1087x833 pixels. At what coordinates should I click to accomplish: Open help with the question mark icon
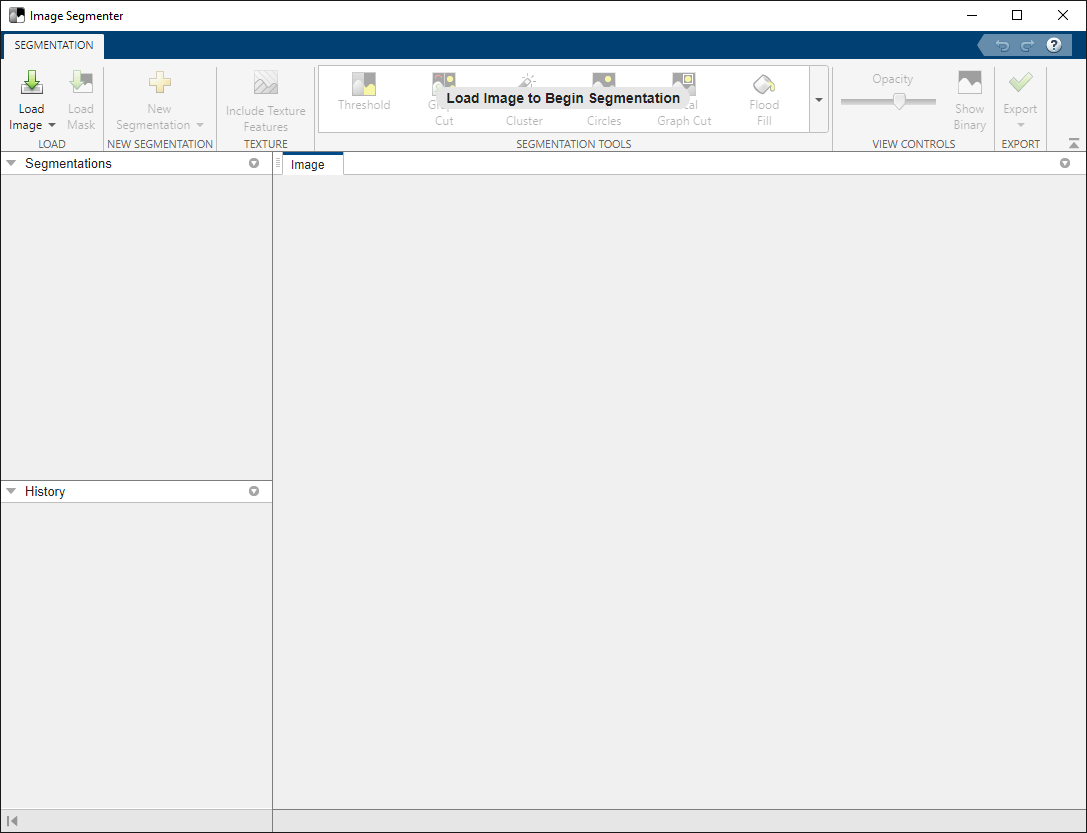[x=1053, y=45]
